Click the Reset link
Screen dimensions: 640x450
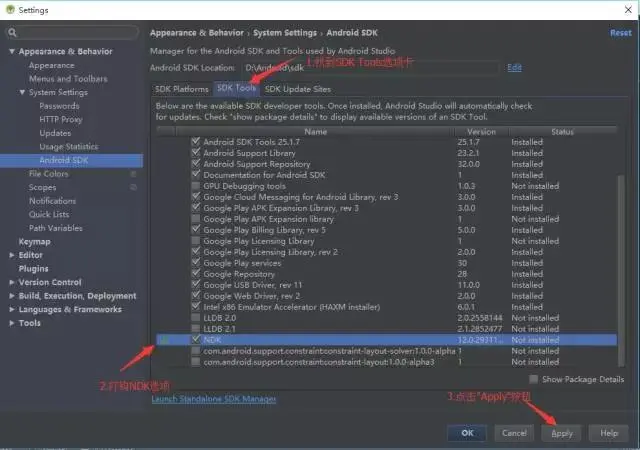620,33
